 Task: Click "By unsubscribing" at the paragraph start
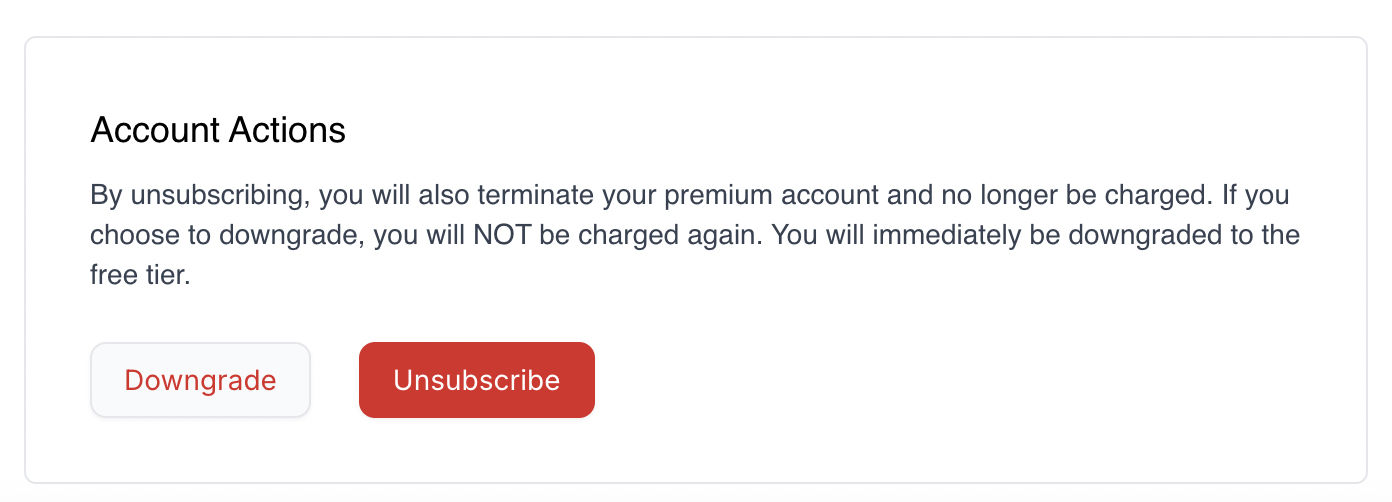198,195
